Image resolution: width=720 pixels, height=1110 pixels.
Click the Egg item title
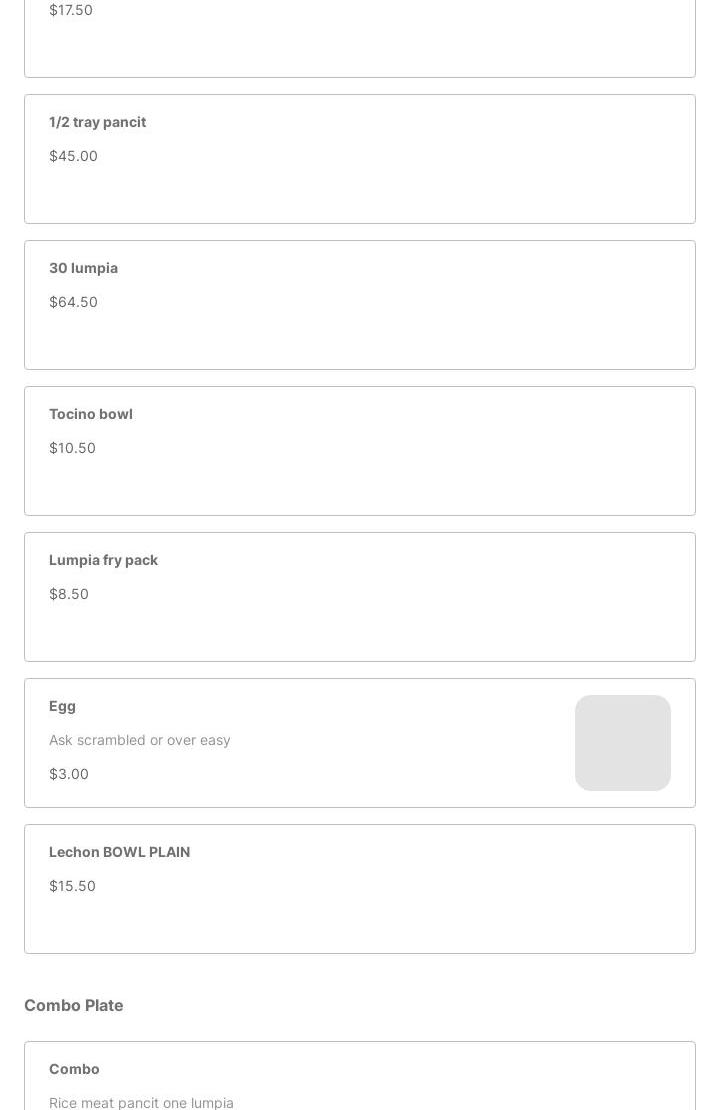pyautogui.click(x=62, y=706)
